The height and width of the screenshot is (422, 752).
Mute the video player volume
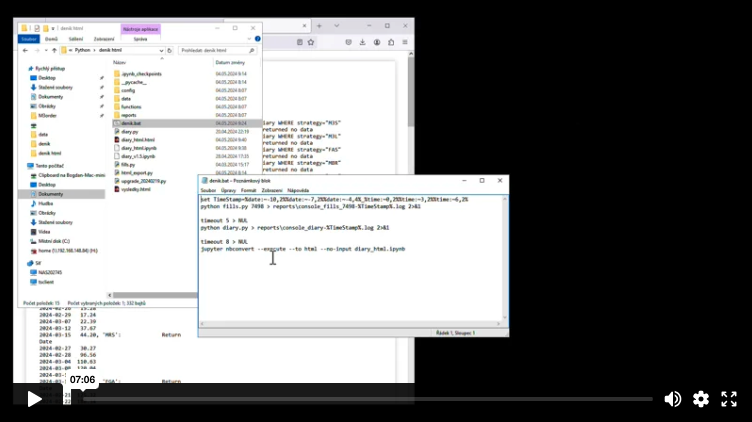[673, 399]
